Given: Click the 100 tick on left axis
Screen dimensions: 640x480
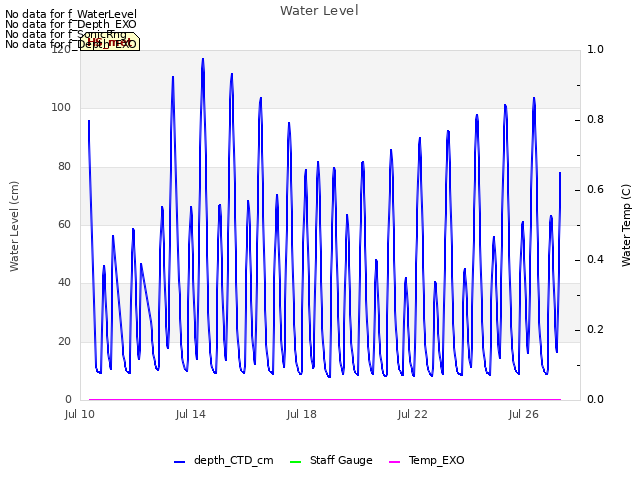Looking at the screenshot, I should [x=61, y=107].
